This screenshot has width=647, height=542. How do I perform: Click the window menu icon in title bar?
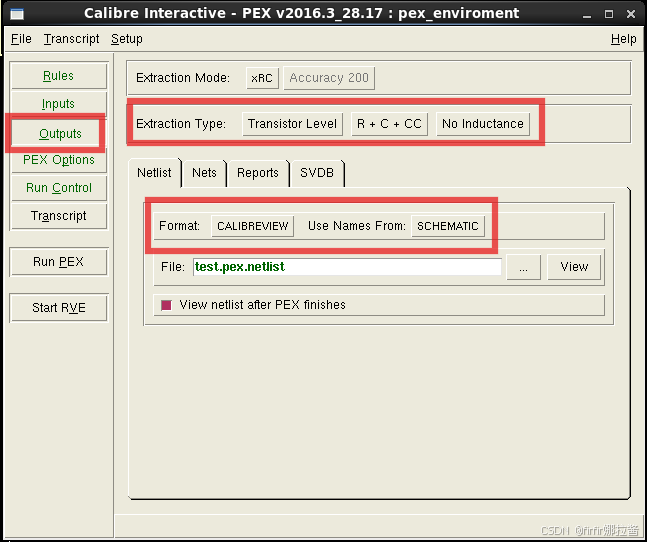pos(17,14)
